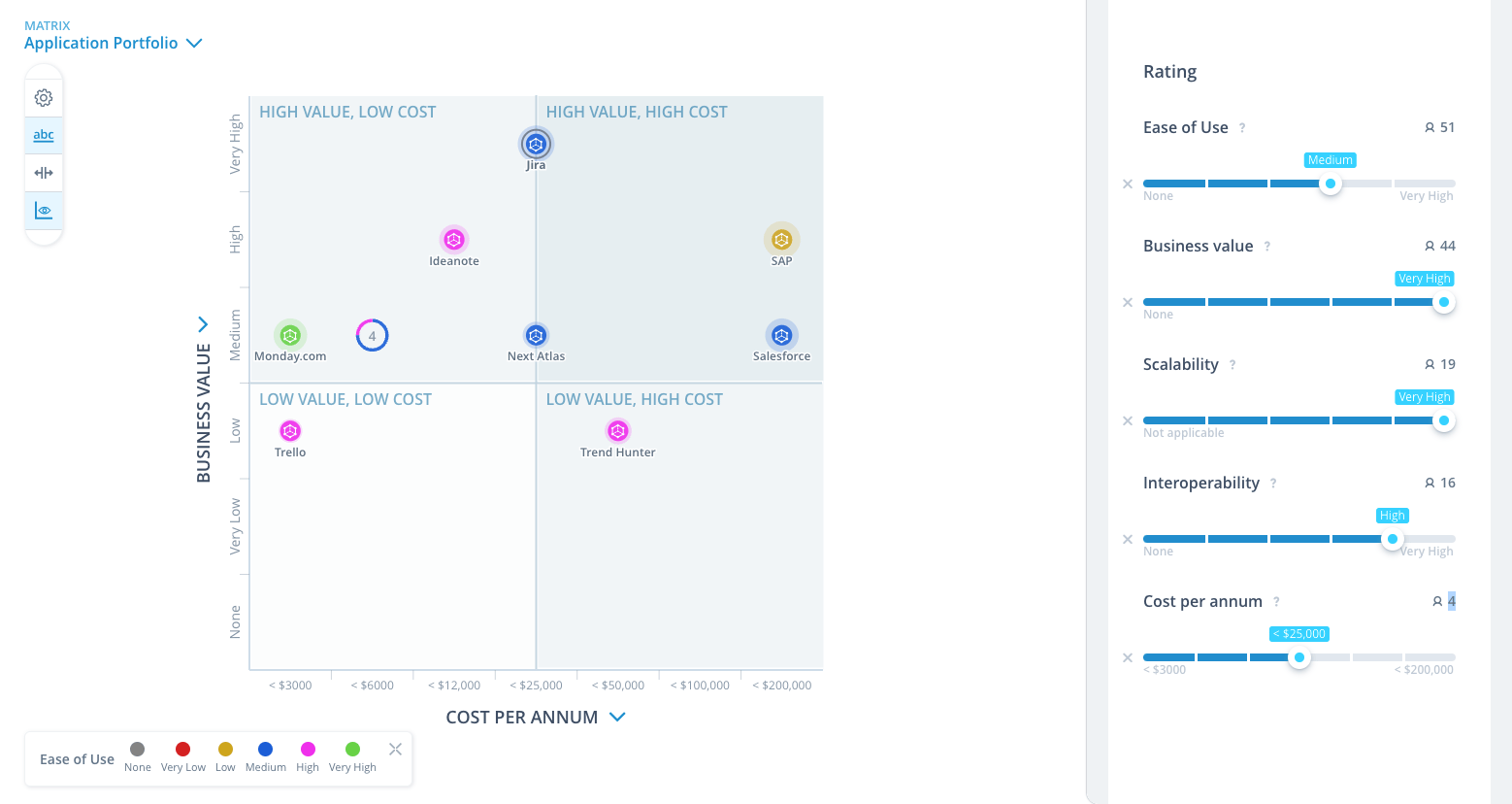1512x804 pixels.
Task: Toggle the None color filter in the legend
Action: point(137,749)
